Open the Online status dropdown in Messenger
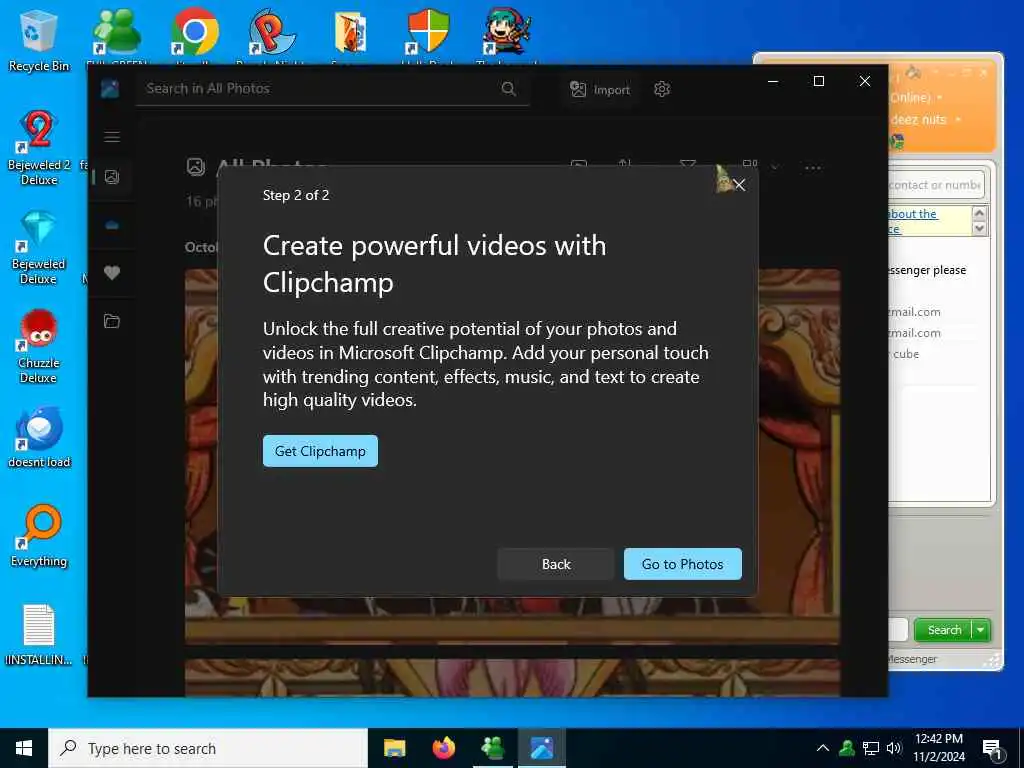This screenshot has width=1024, height=768. (940, 98)
